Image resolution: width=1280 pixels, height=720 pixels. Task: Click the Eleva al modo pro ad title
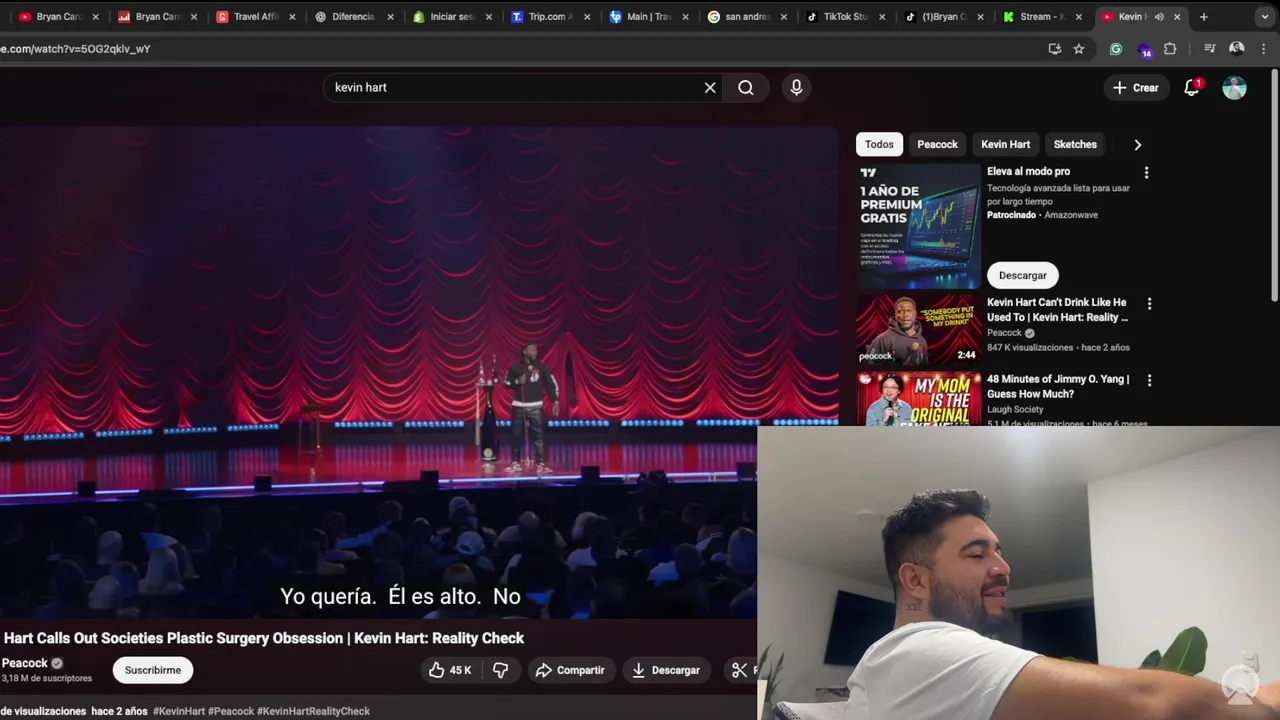tap(1028, 172)
